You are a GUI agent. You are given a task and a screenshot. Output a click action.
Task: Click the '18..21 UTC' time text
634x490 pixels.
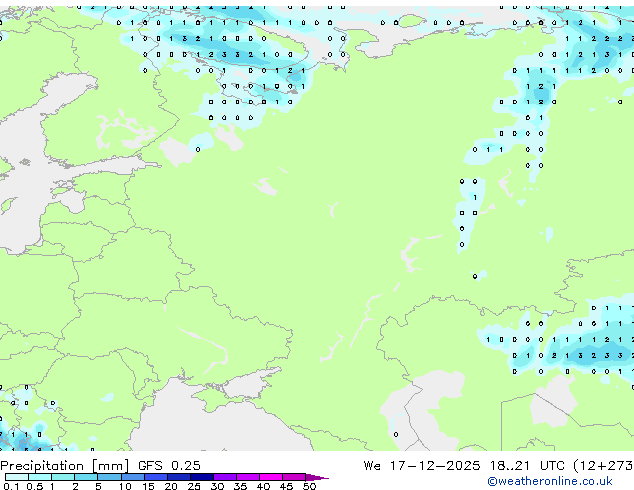click(528, 466)
